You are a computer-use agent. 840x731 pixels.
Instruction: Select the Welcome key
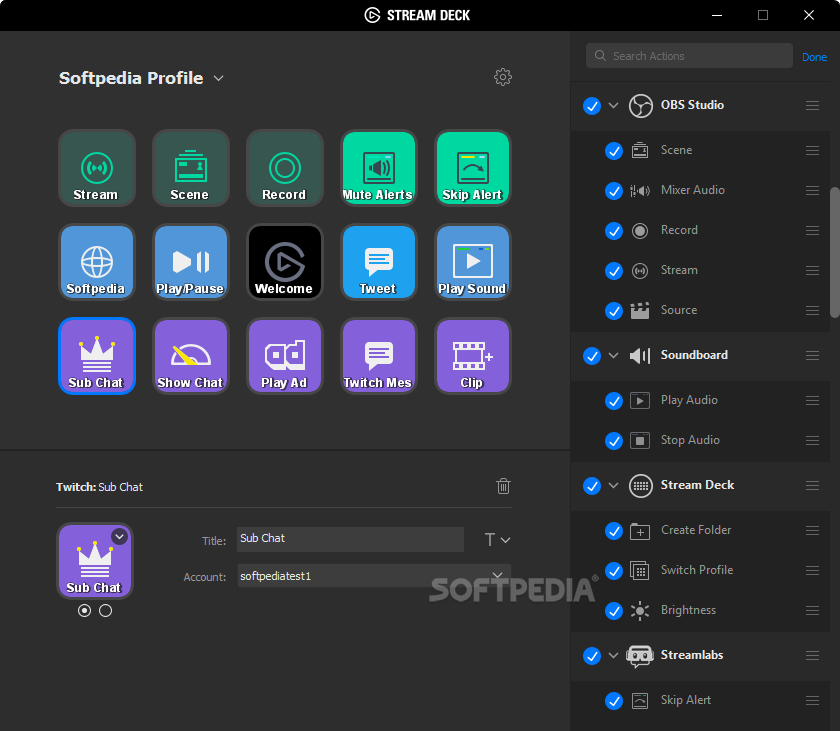click(x=284, y=262)
